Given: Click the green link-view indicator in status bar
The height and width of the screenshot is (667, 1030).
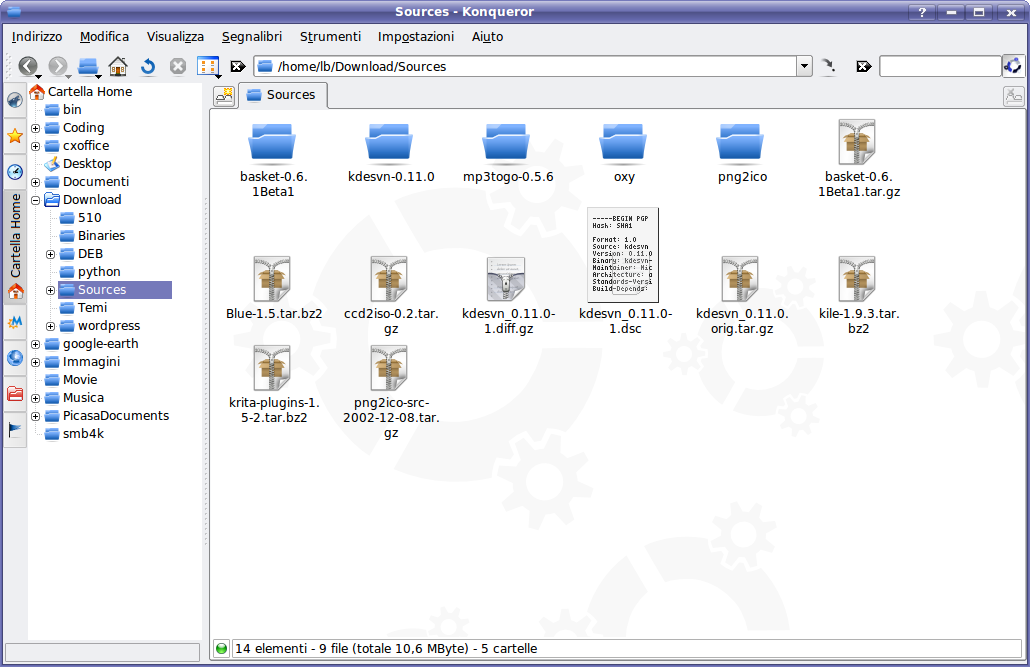Looking at the screenshot, I should pos(221,649).
